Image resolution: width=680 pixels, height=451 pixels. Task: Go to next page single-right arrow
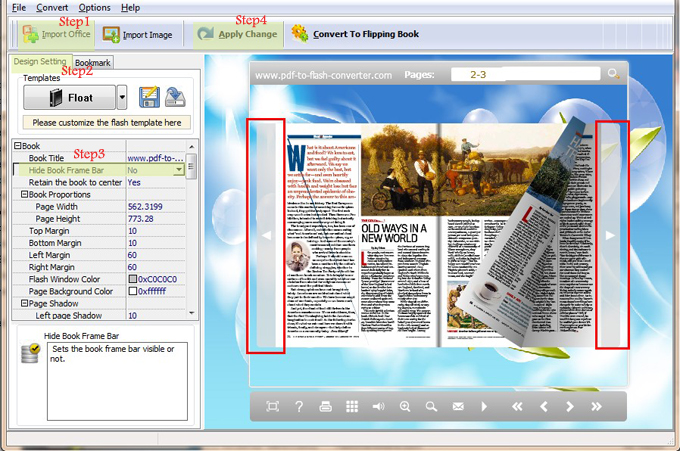coord(570,406)
